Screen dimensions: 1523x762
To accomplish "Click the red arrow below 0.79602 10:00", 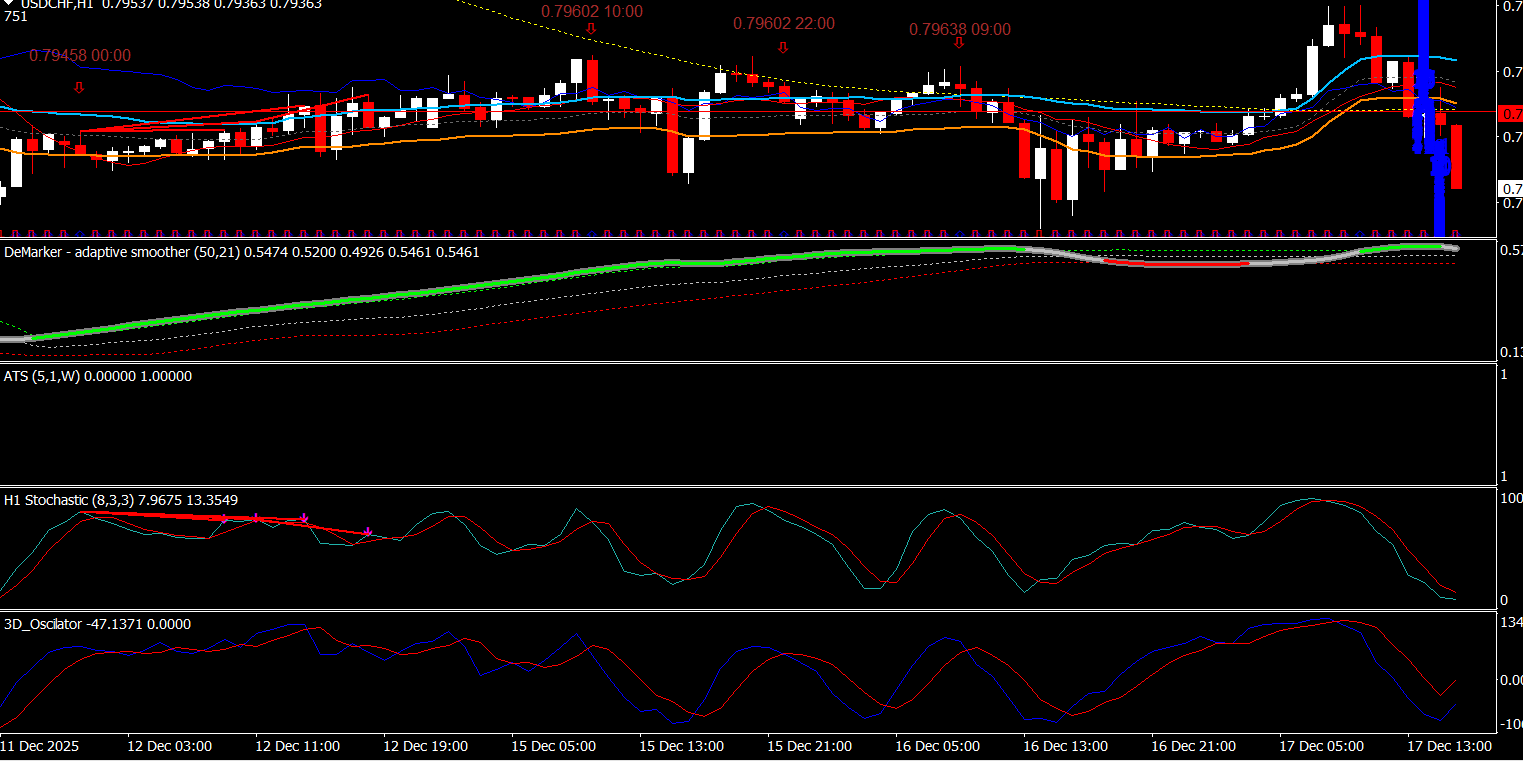I will click(591, 29).
